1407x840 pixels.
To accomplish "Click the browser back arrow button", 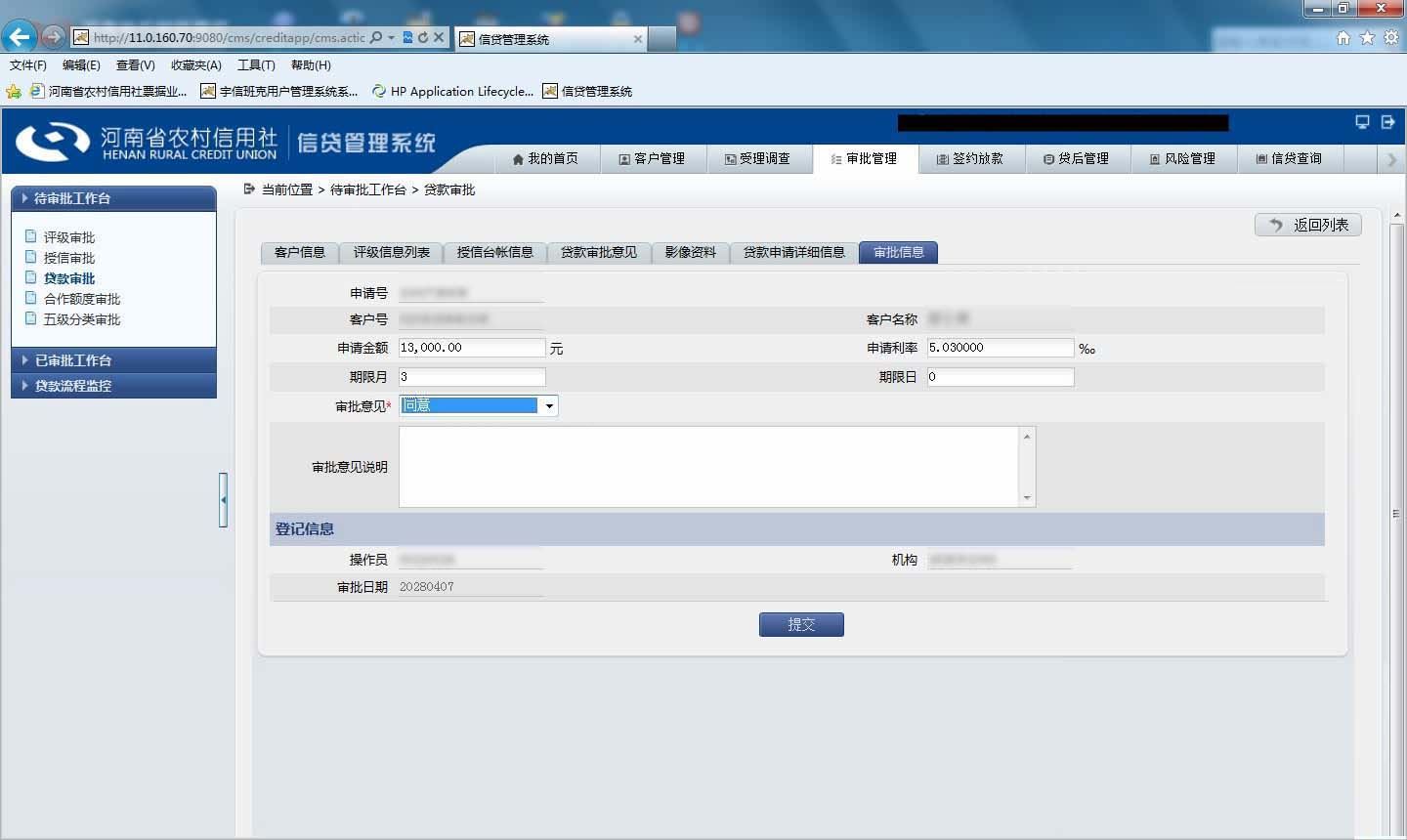I will (20, 37).
